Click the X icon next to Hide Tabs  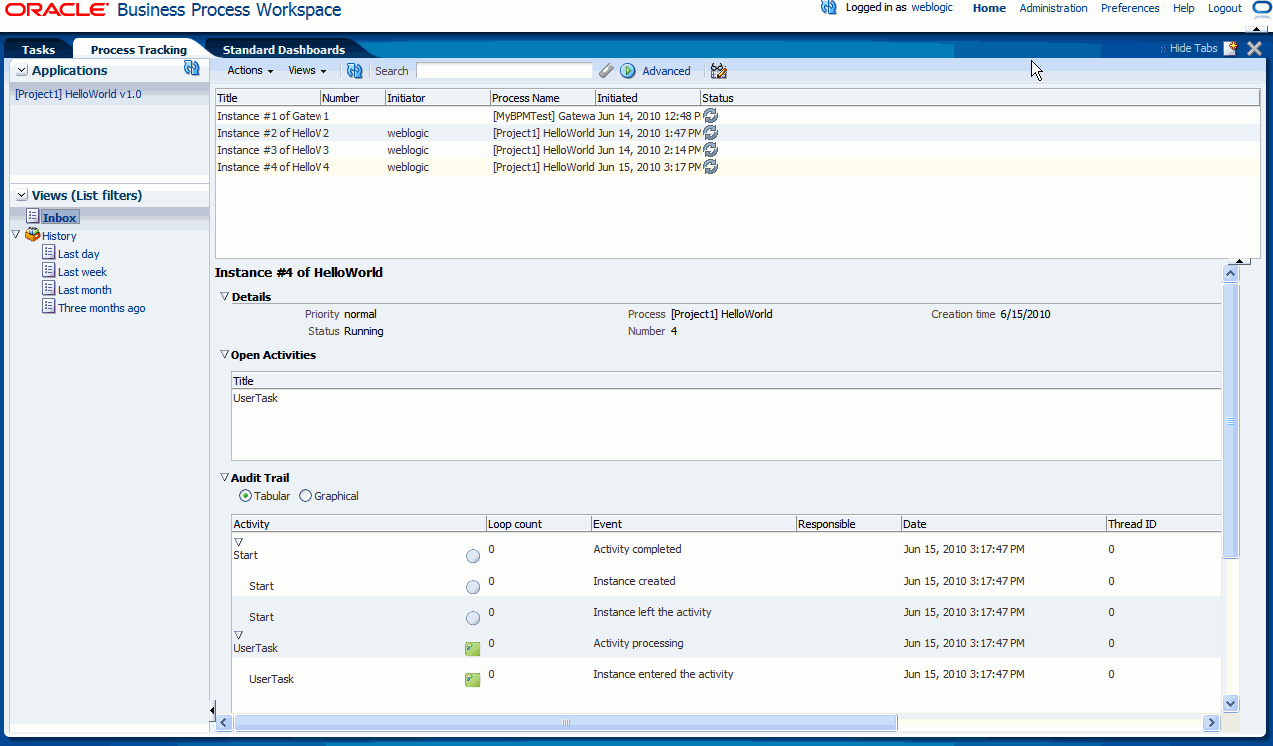(1254, 48)
